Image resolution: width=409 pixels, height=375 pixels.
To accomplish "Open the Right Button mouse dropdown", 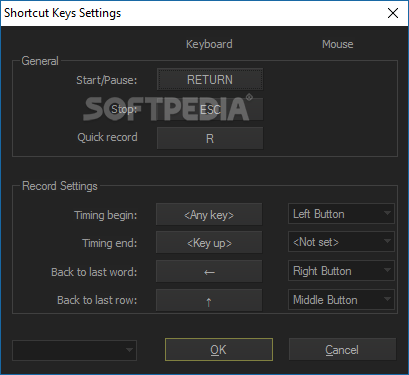I will (341, 271).
